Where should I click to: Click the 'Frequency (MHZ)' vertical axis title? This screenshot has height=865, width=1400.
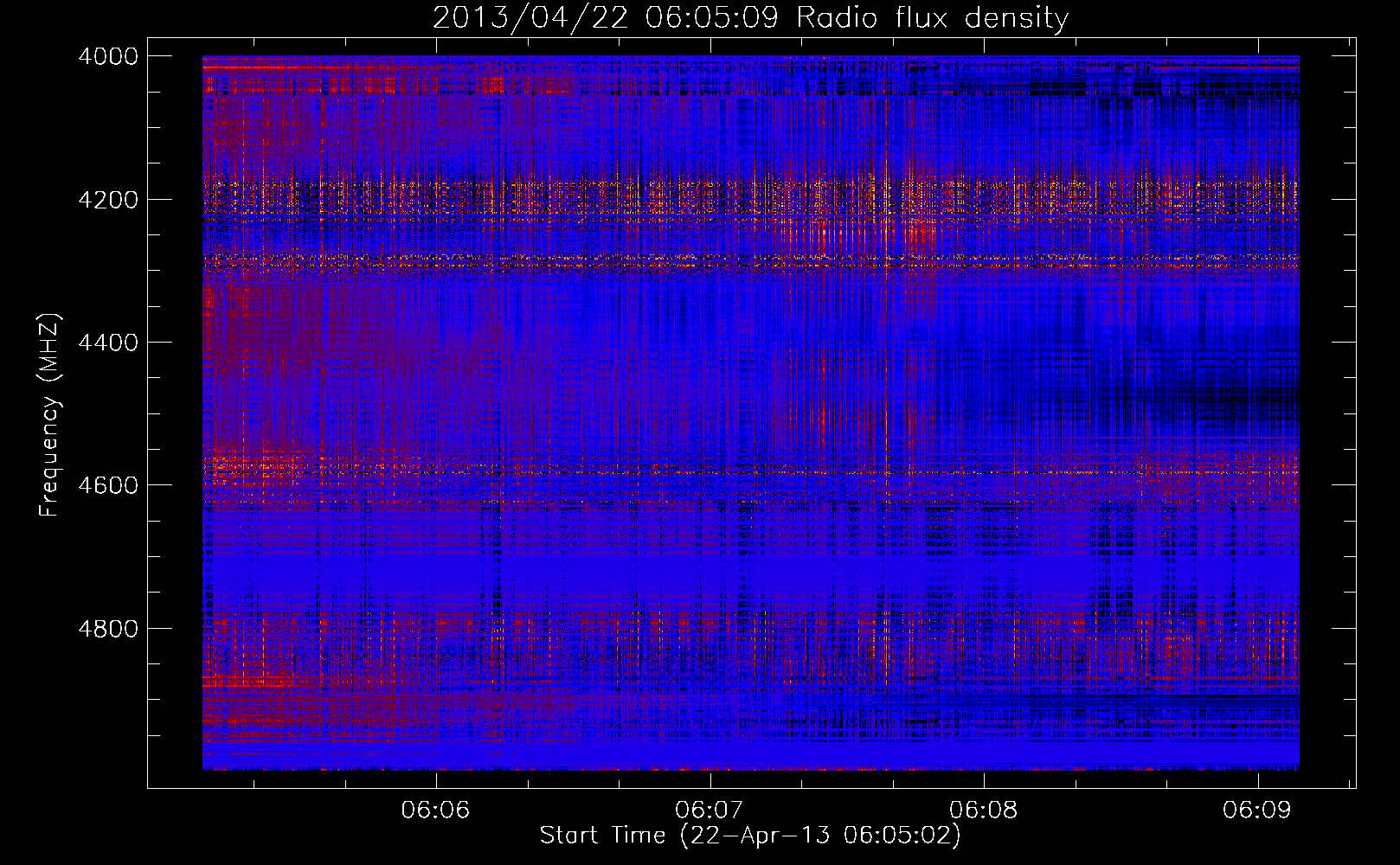click(50, 415)
